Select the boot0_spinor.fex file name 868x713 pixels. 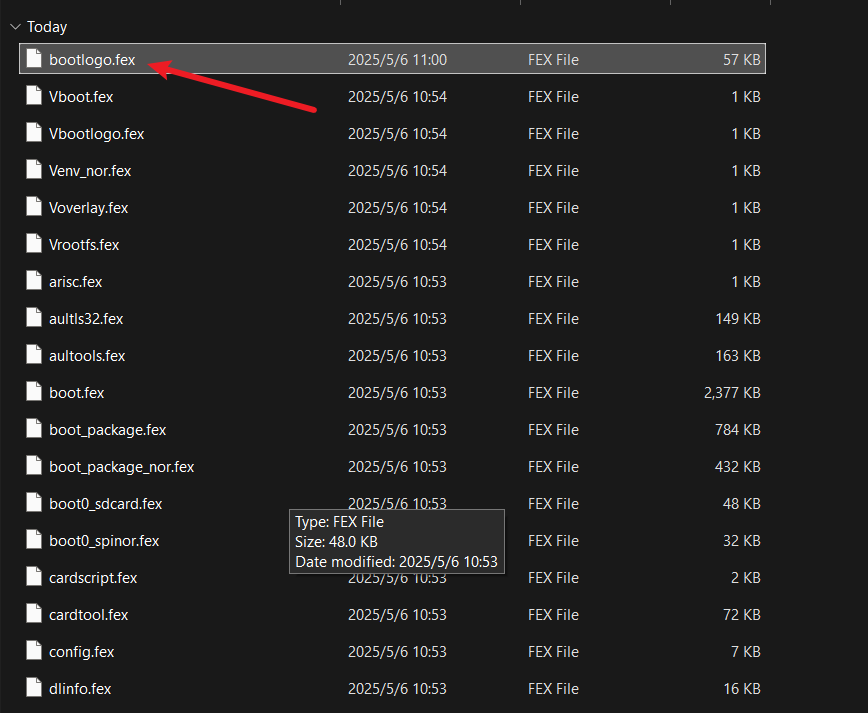coord(104,541)
